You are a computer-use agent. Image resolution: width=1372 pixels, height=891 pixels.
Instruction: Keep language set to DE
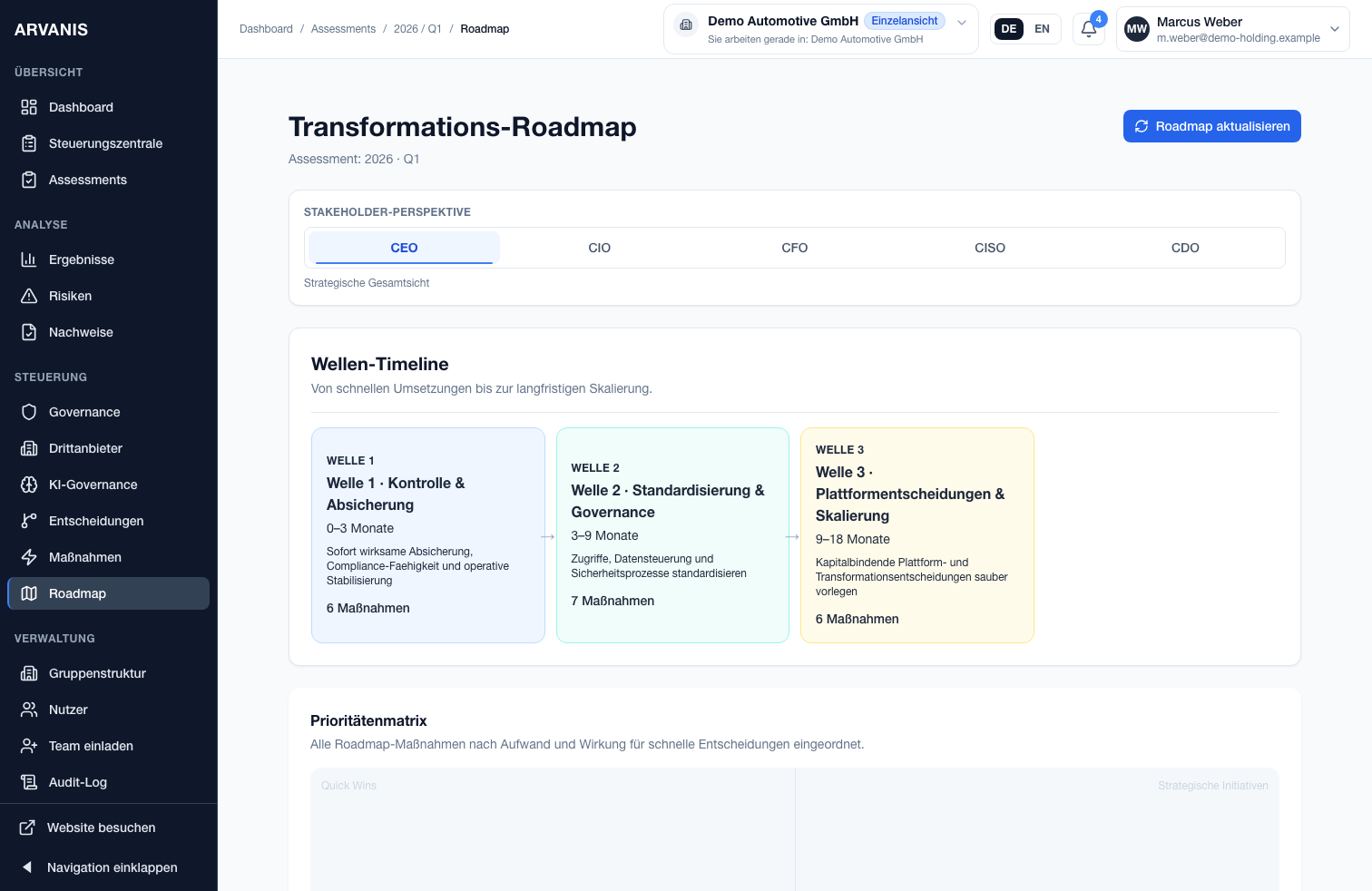point(1008,28)
